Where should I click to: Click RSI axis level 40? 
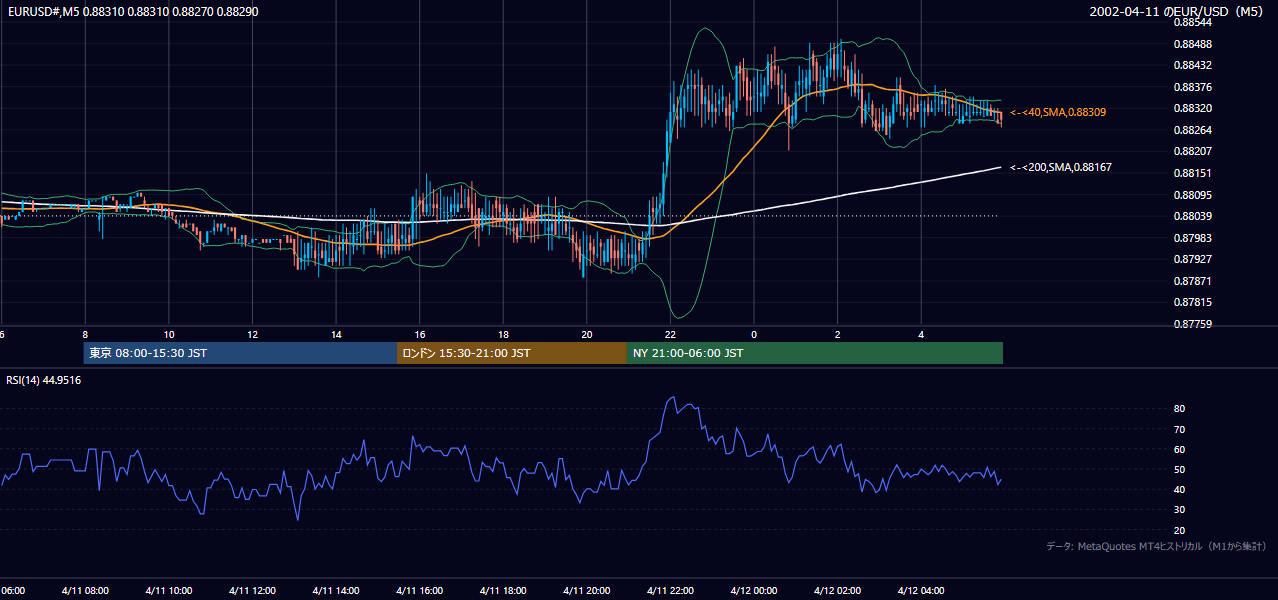pos(1179,489)
